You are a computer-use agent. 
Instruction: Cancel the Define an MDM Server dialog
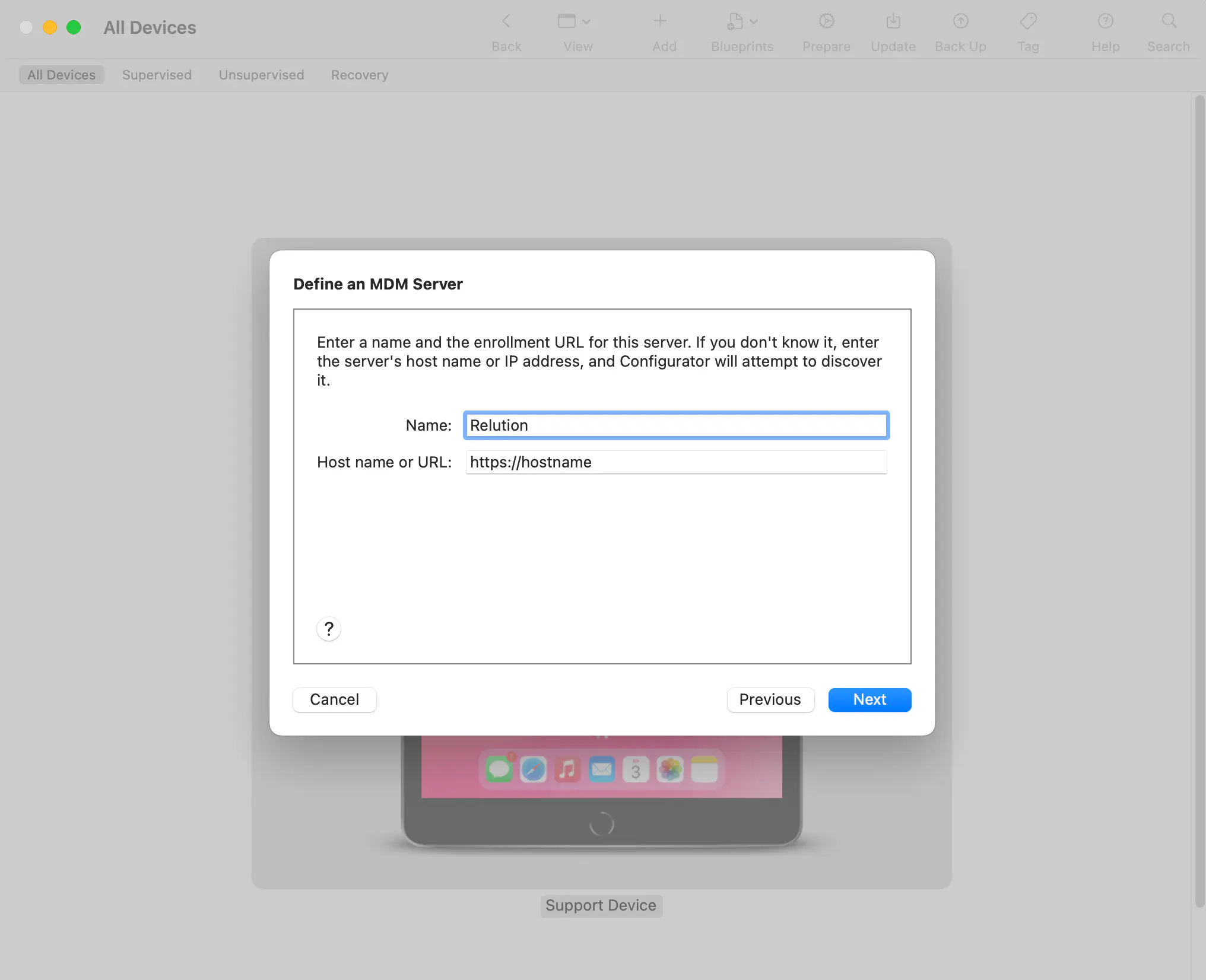[334, 699]
